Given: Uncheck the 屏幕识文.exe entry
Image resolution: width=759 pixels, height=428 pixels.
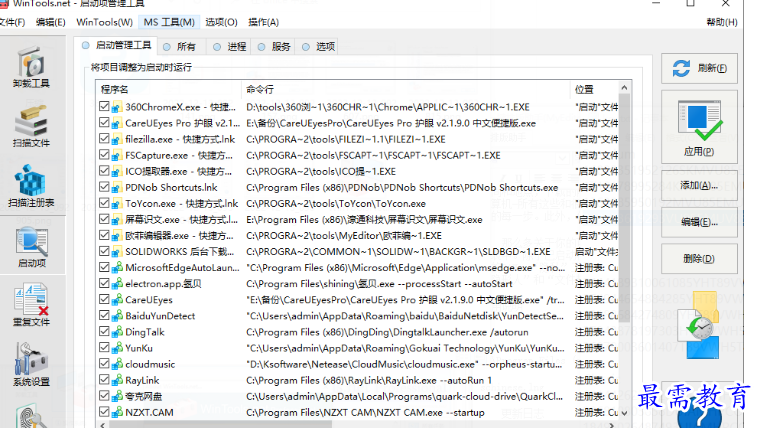Looking at the screenshot, I should coord(104,219).
